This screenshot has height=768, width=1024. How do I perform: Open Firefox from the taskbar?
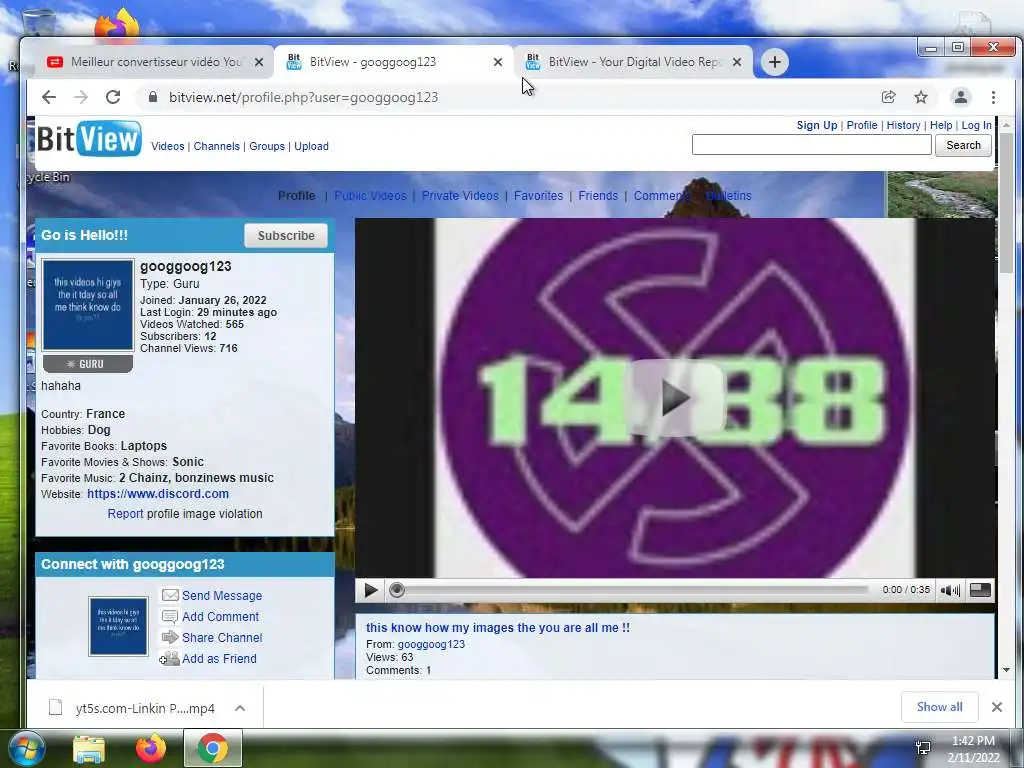[151, 748]
